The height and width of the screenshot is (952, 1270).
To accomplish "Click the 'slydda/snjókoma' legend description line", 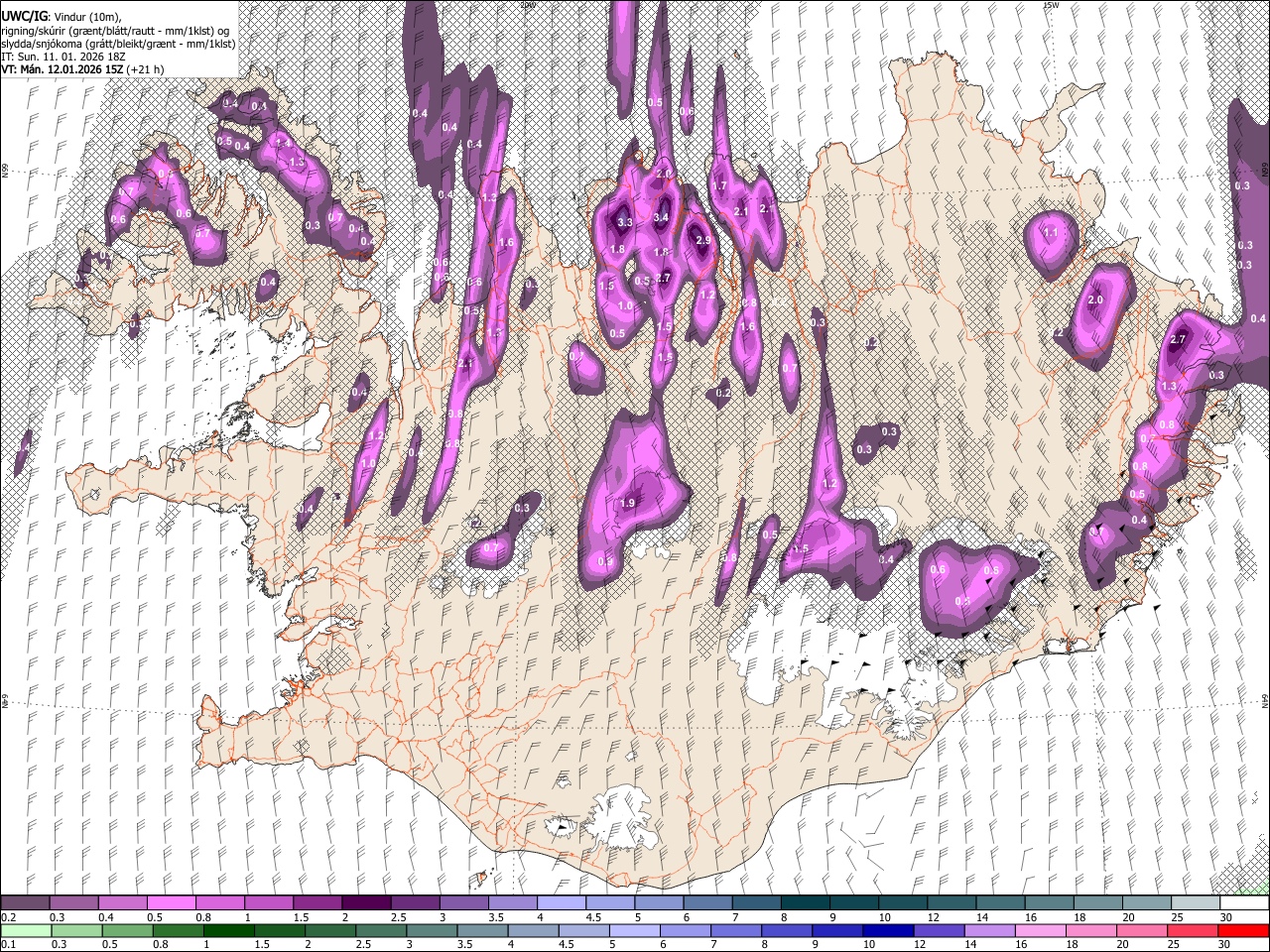I will (x=118, y=44).
